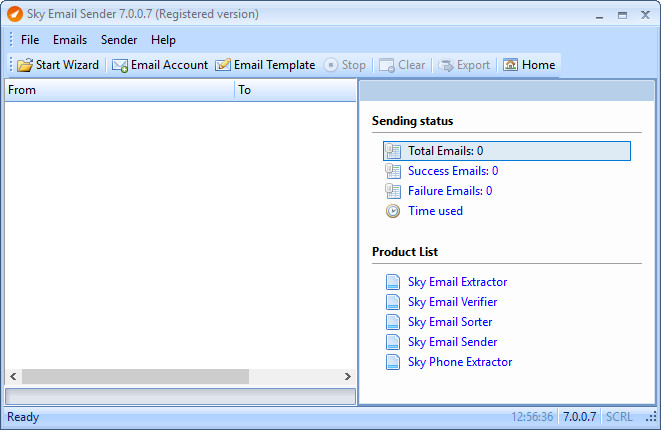Screen dimensions: 661x430
Task: Click the Home house icon
Action: 510,65
